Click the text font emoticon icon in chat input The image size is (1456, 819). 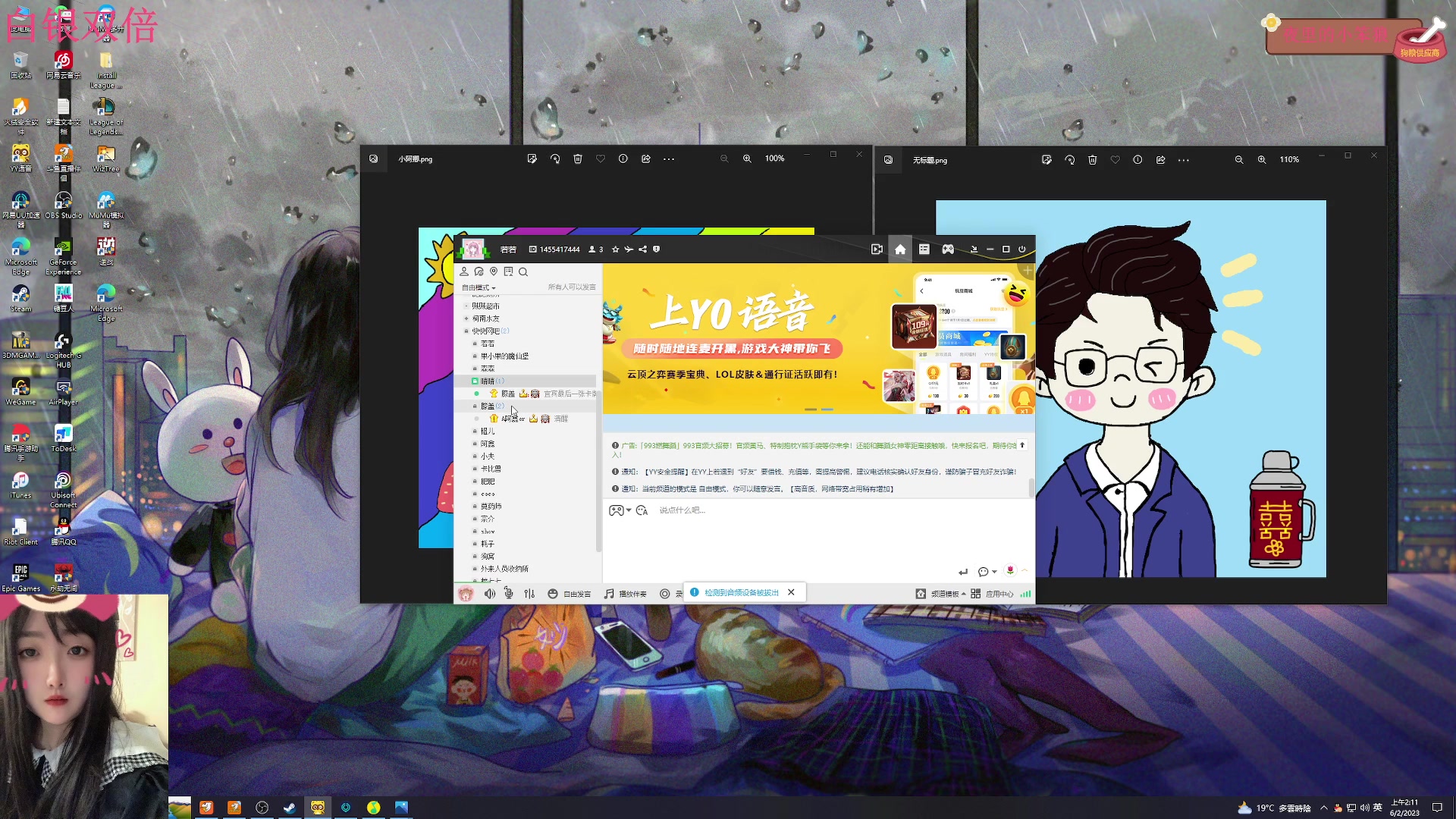tap(642, 510)
